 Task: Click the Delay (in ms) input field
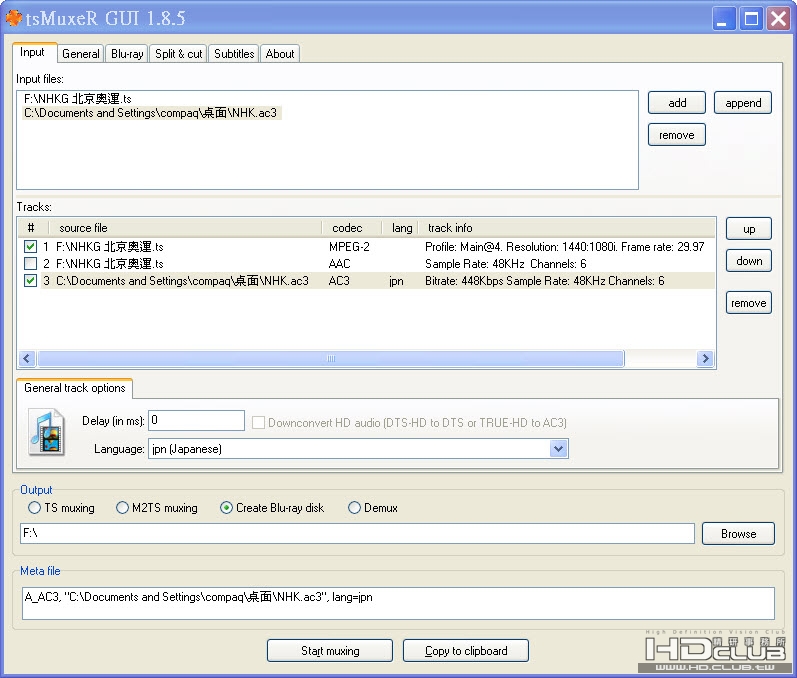(196, 420)
